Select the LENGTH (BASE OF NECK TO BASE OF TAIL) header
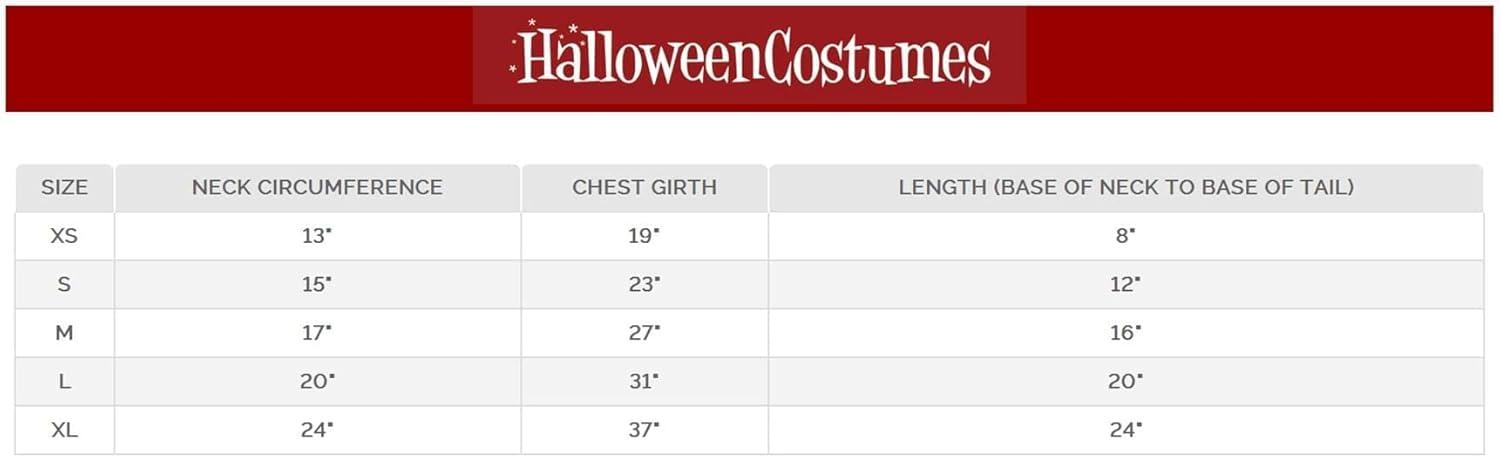This screenshot has width=1500, height=458. 1126,188
